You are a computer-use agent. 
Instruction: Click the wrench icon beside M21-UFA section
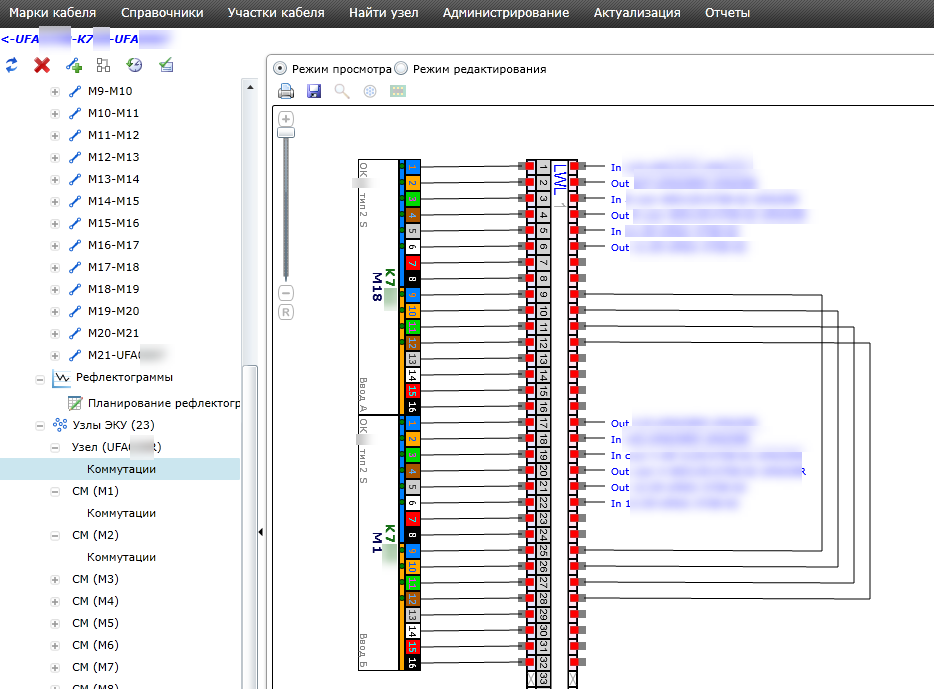[x=75, y=356]
